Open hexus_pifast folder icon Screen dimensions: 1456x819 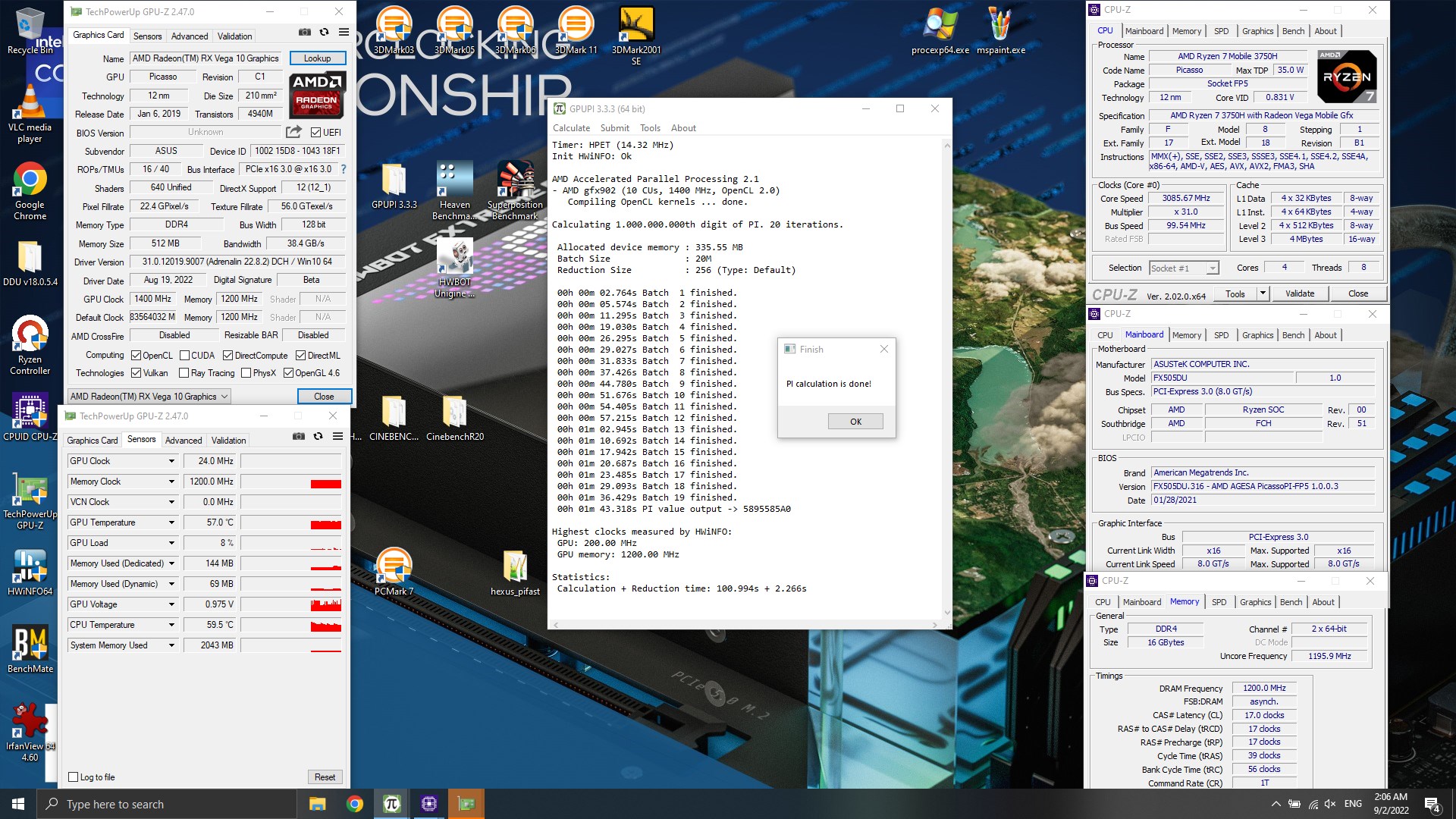[x=515, y=572]
